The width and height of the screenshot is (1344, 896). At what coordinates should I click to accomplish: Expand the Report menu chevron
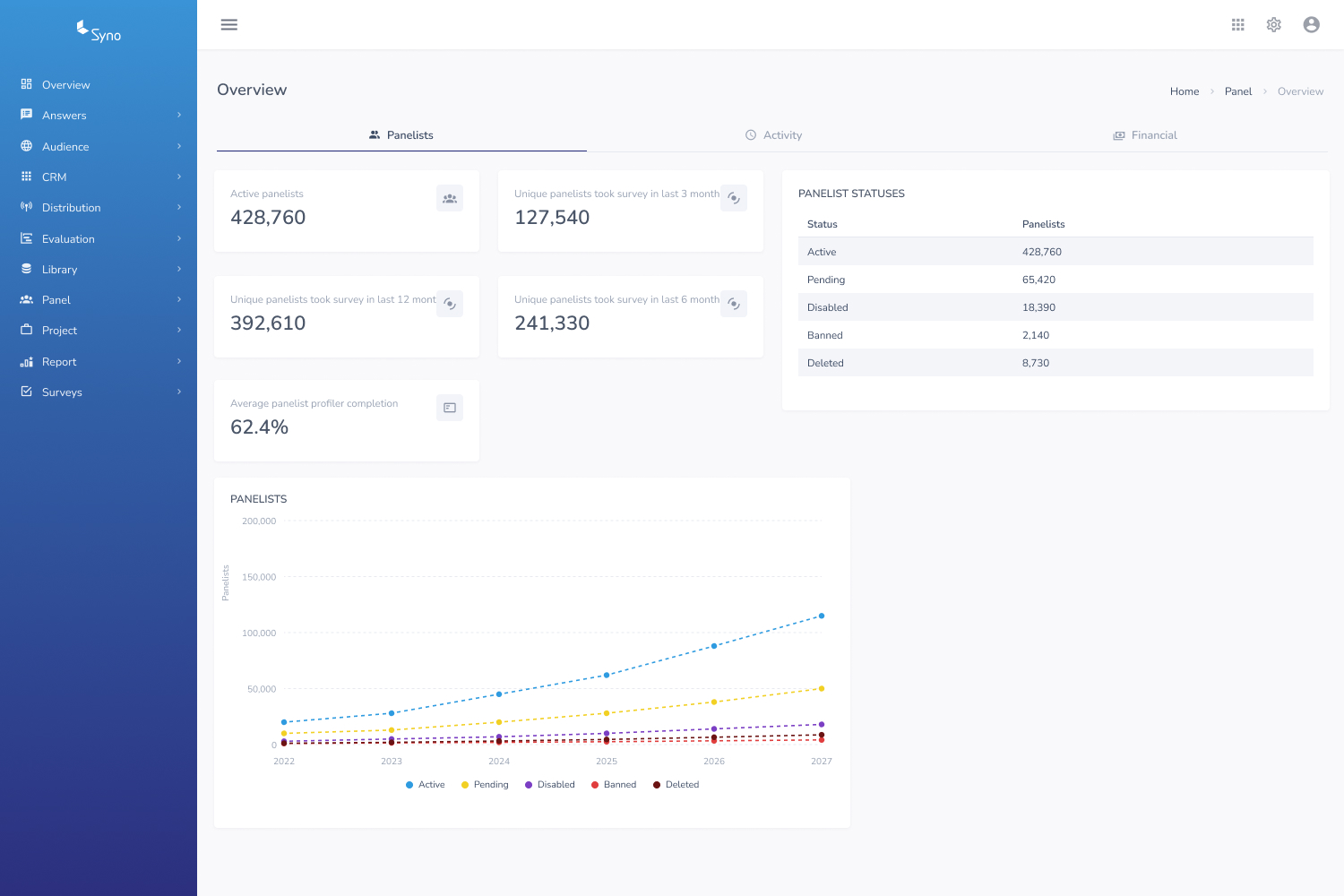tap(179, 361)
